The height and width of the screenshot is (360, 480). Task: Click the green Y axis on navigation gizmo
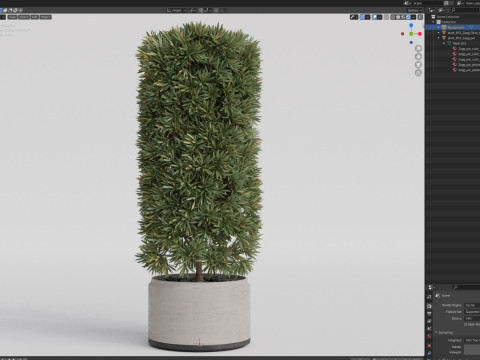pyautogui.click(x=411, y=34)
